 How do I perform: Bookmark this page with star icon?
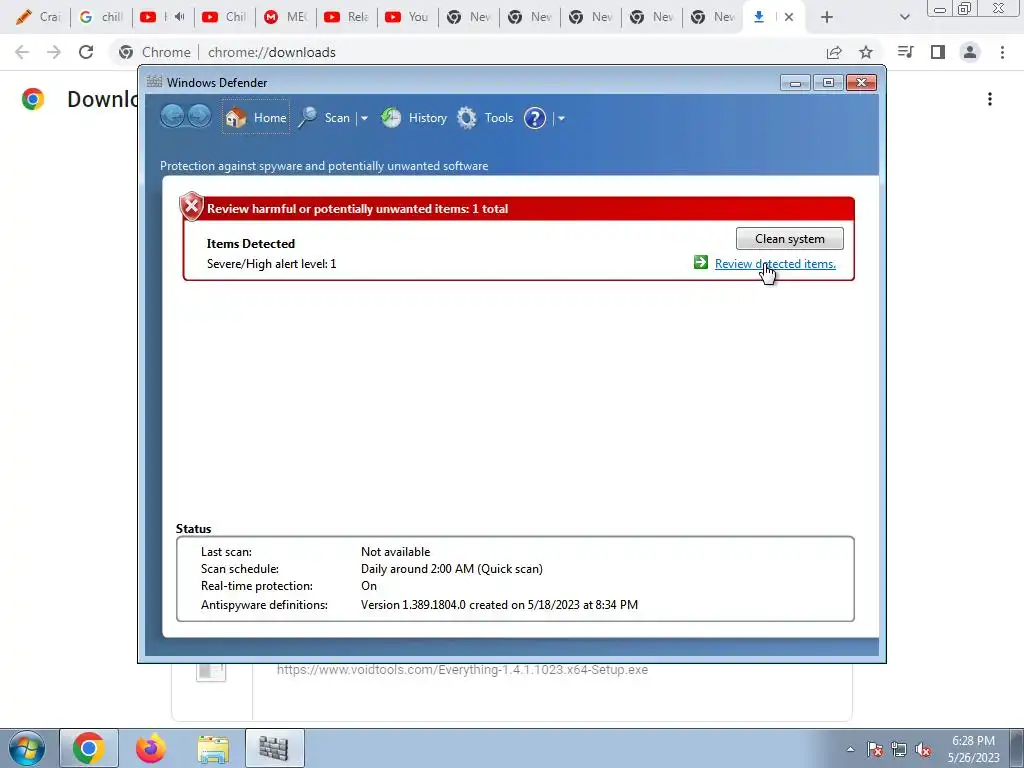pyautogui.click(x=866, y=52)
